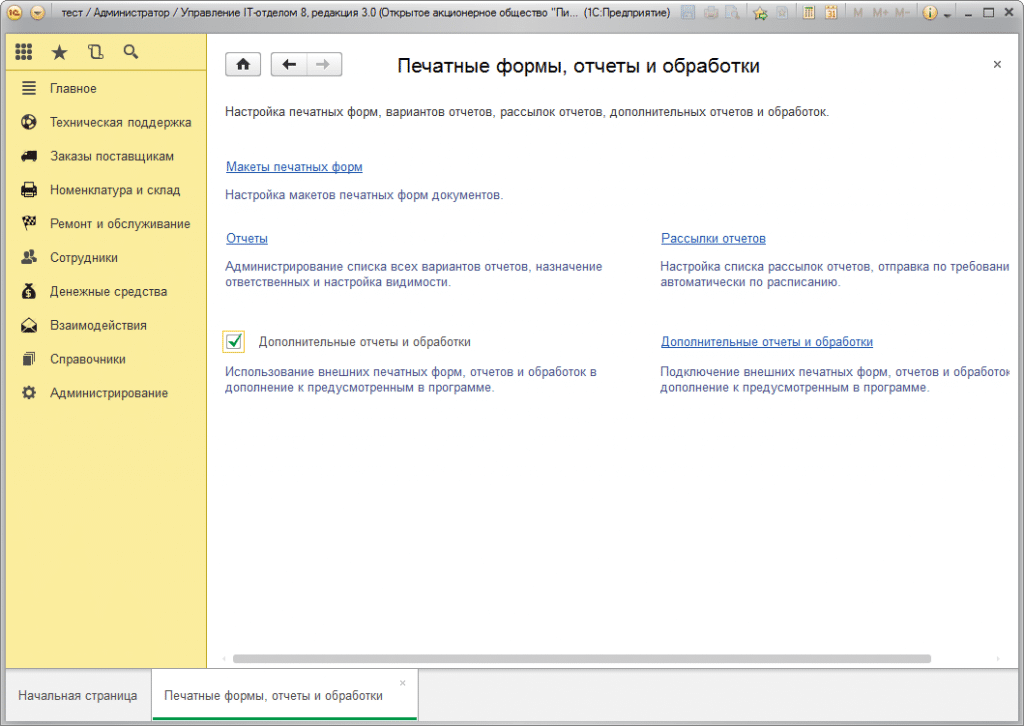The width and height of the screenshot is (1024, 726).
Task: Click the horizontal scrollbar thumb
Action: point(581,659)
